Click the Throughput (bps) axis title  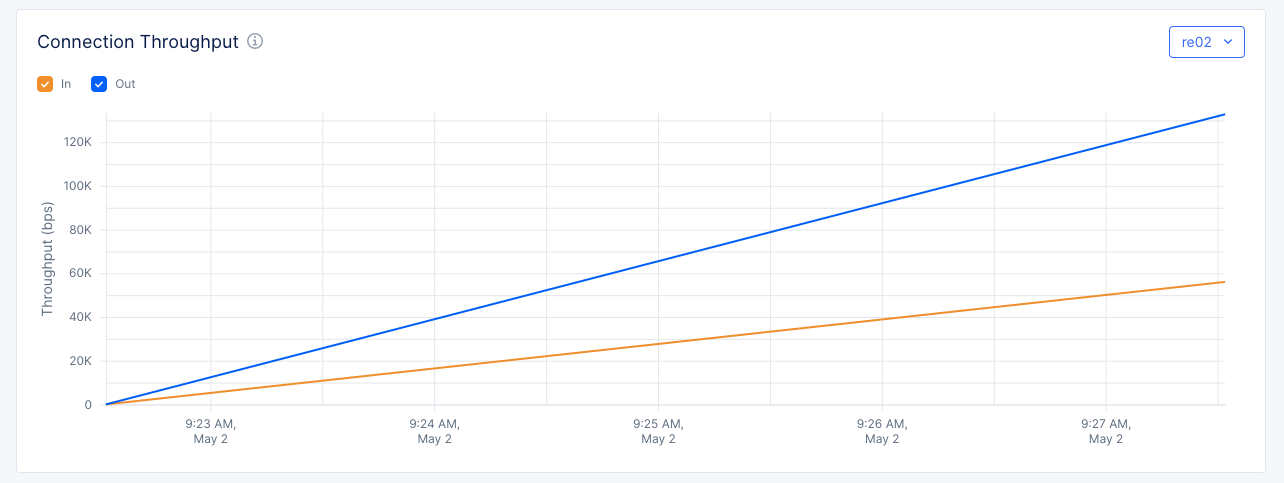click(x=47, y=259)
